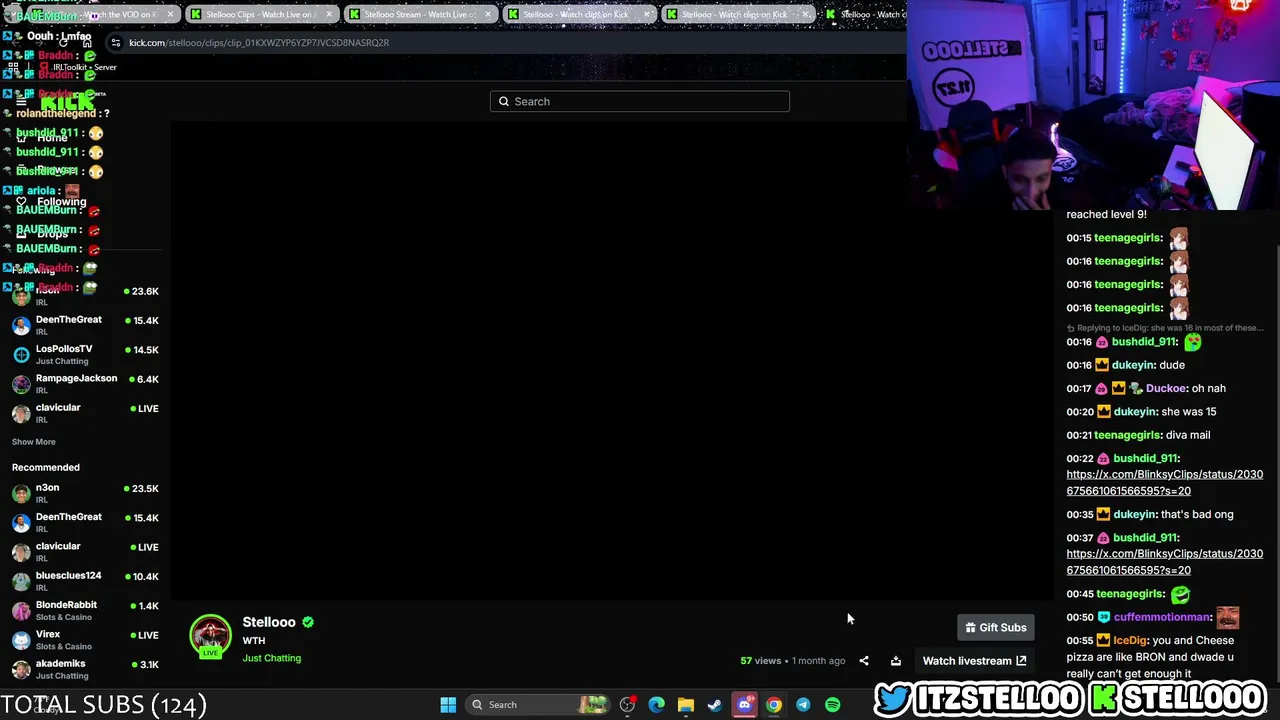Image resolution: width=1280 pixels, height=720 pixels.
Task: Click the magnifier icon in Kick search
Action: click(x=504, y=101)
